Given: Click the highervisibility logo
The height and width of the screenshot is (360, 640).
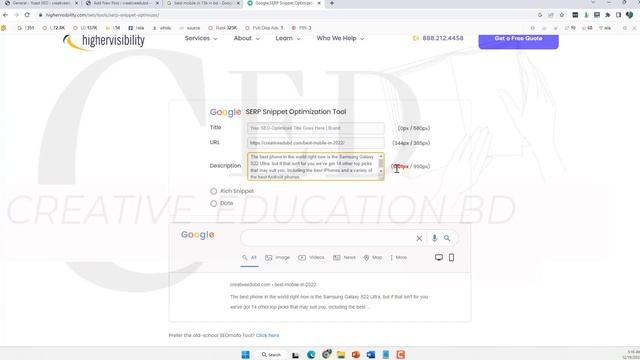Looking at the screenshot, I should [104, 42].
